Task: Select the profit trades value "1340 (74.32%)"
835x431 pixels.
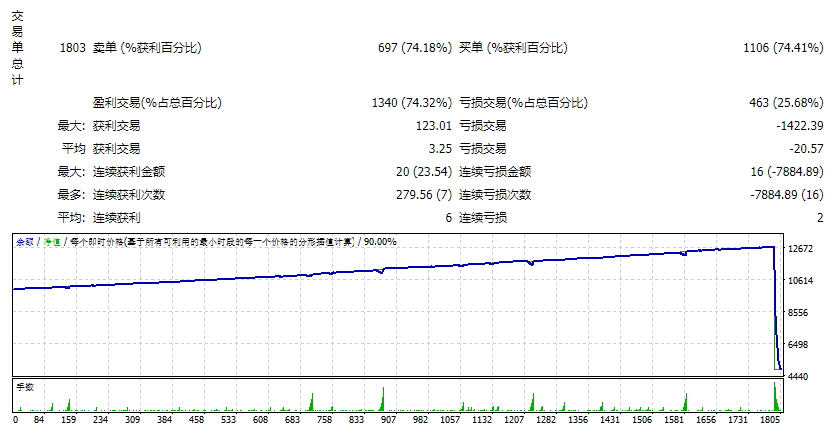Action: tap(412, 103)
